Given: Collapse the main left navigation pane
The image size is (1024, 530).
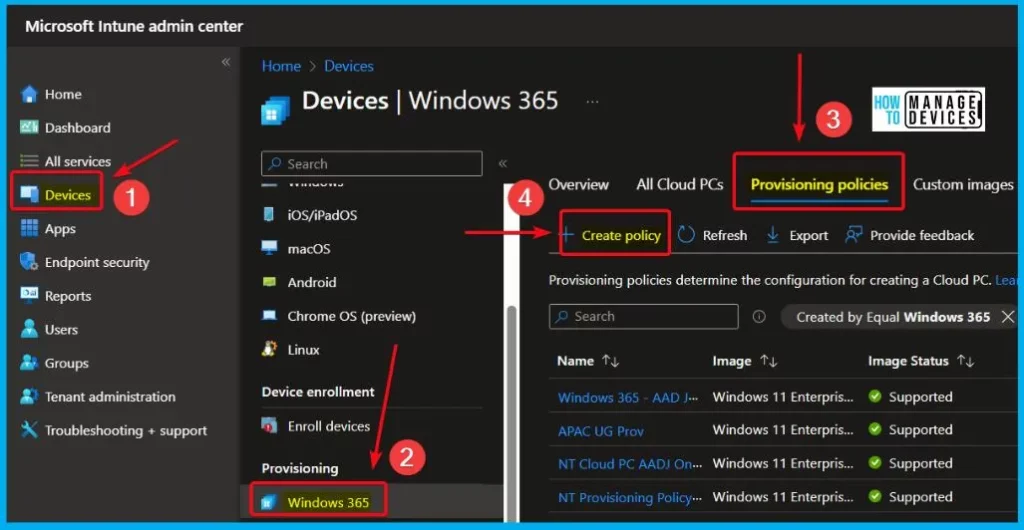Looking at the screenshot, I should [x=225, y=62].
